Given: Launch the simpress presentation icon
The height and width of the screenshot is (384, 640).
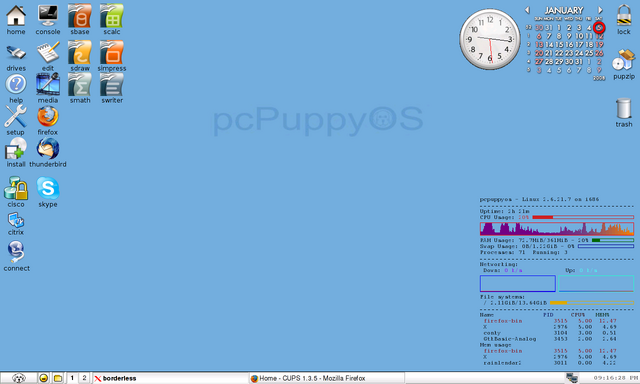Looking at the screenshot, I should [111, 52].
